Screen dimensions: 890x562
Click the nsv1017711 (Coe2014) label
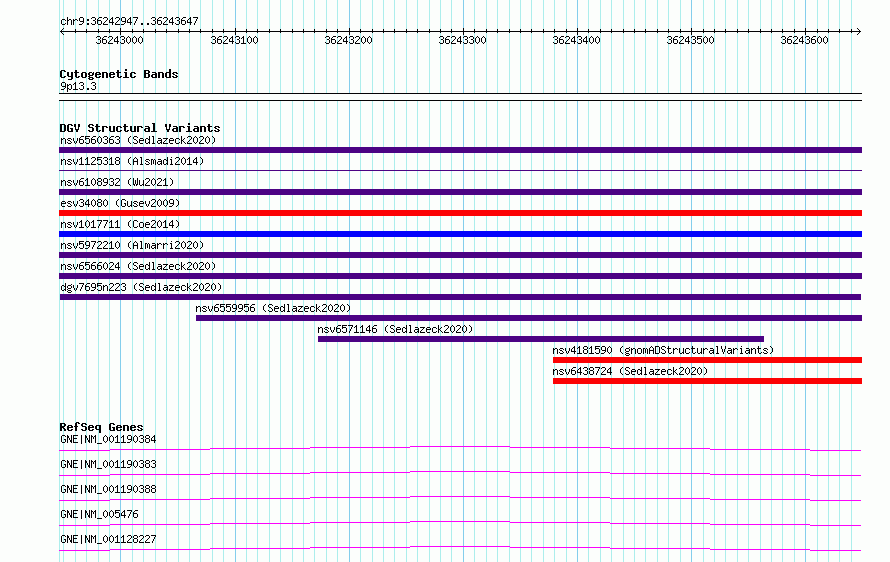[x=120, y=224]
